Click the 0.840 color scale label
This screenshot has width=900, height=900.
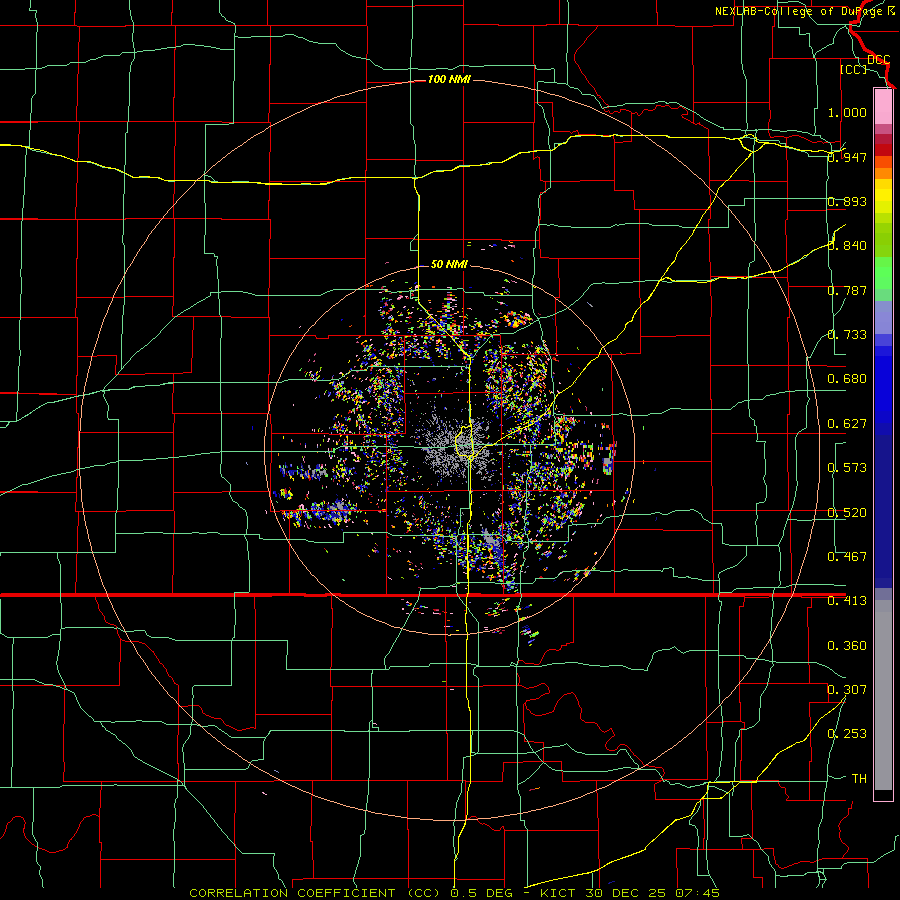[x=847, y=246]
